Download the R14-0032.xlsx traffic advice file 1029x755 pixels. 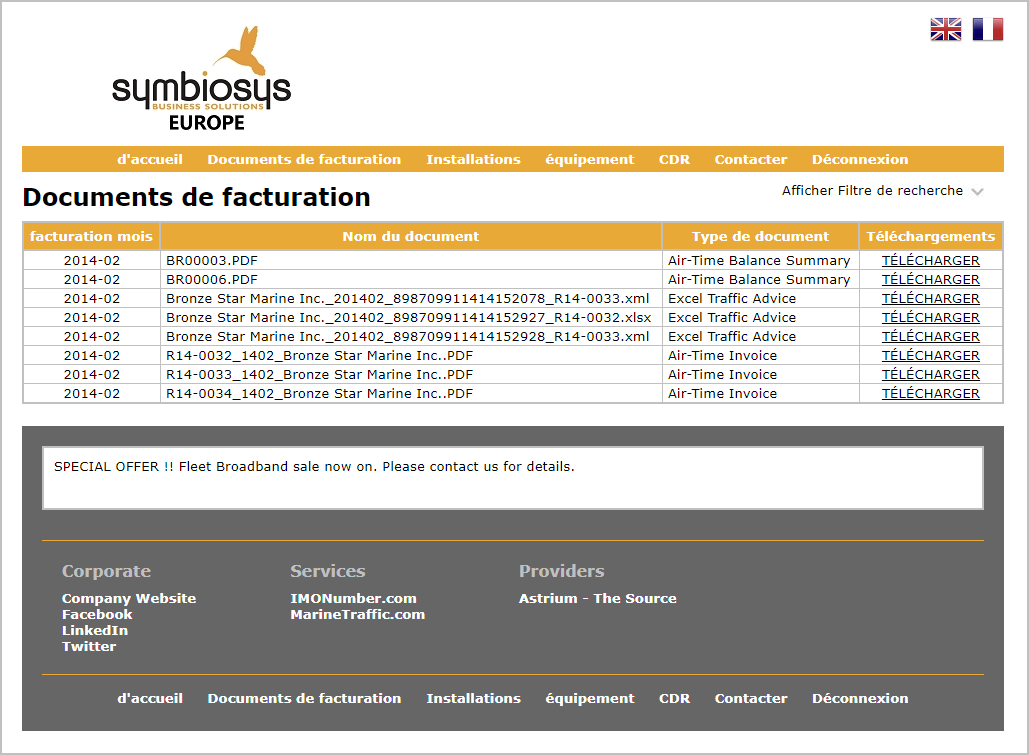tap(930, 318)
